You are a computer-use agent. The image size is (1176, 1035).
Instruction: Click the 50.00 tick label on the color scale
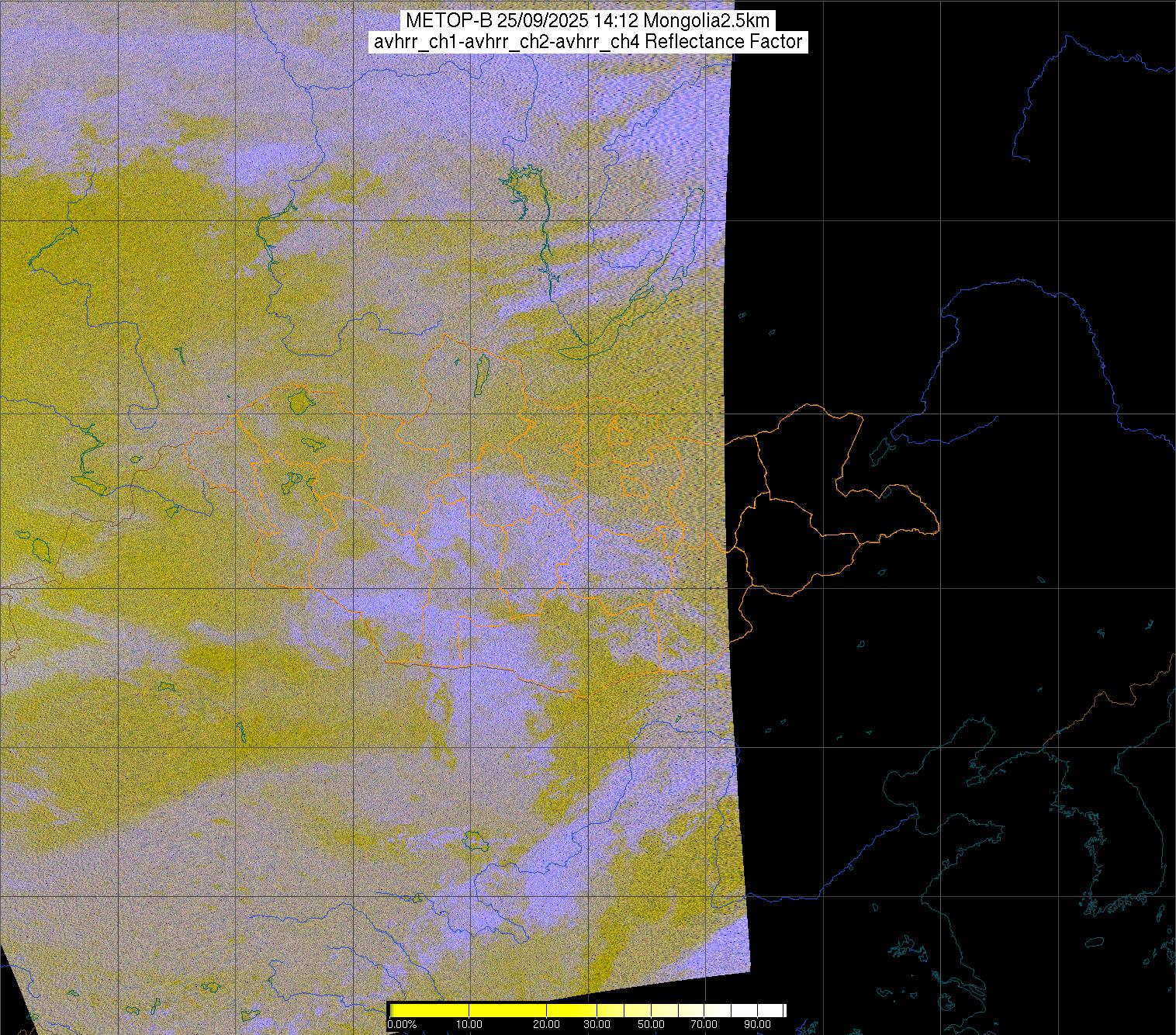[x=651, y=1025]
